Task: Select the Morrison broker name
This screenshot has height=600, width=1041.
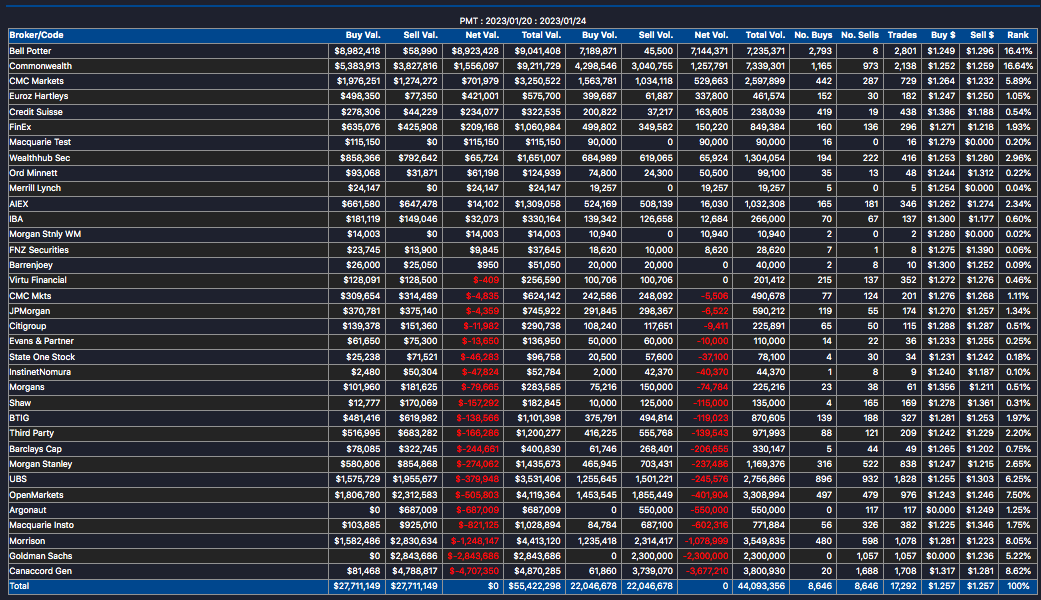Action: point(27,541)
